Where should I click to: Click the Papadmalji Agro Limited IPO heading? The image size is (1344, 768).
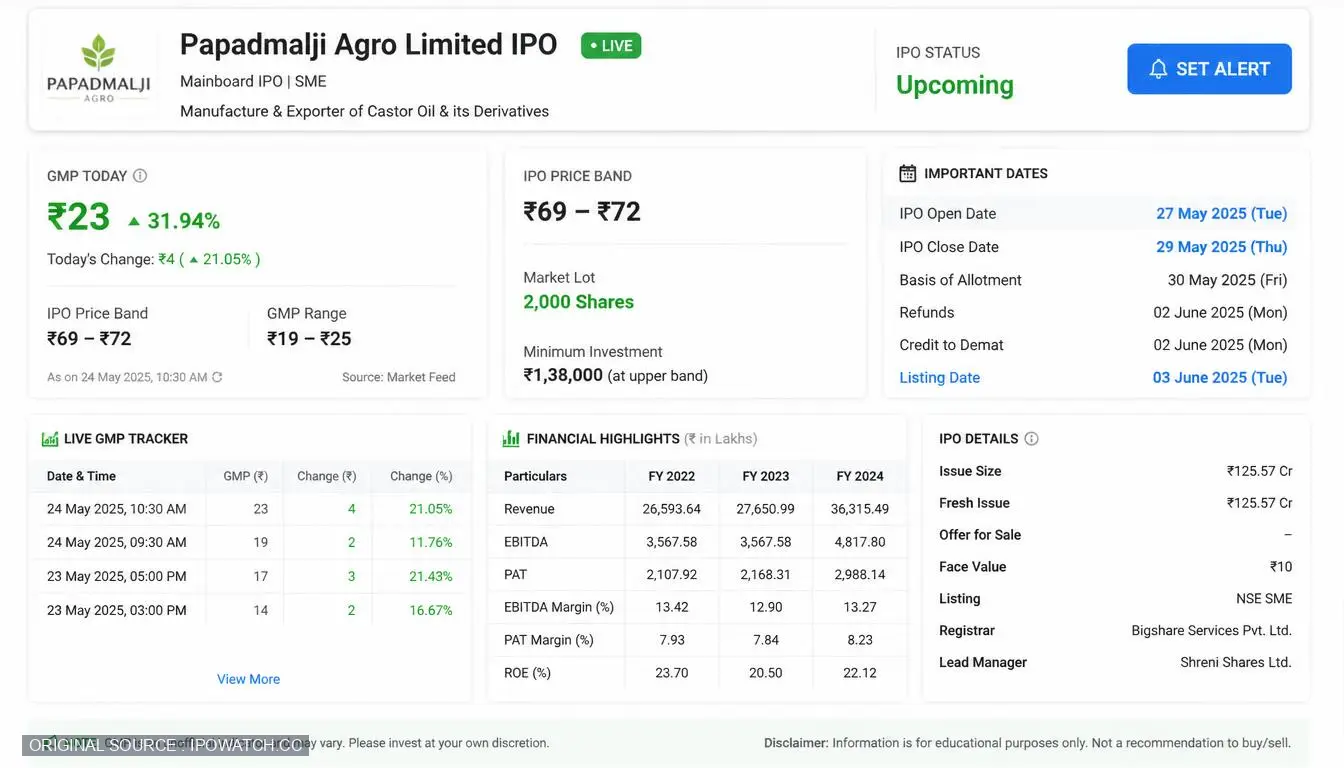point(368,45)
